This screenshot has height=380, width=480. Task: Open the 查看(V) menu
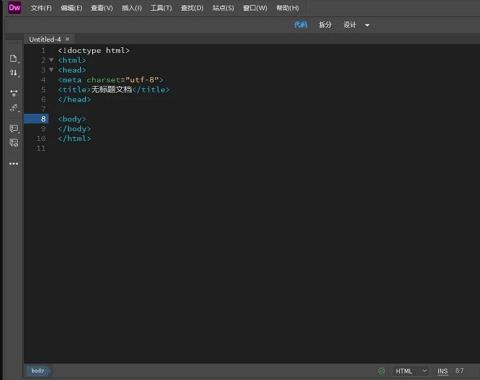[x=102, y=8]
